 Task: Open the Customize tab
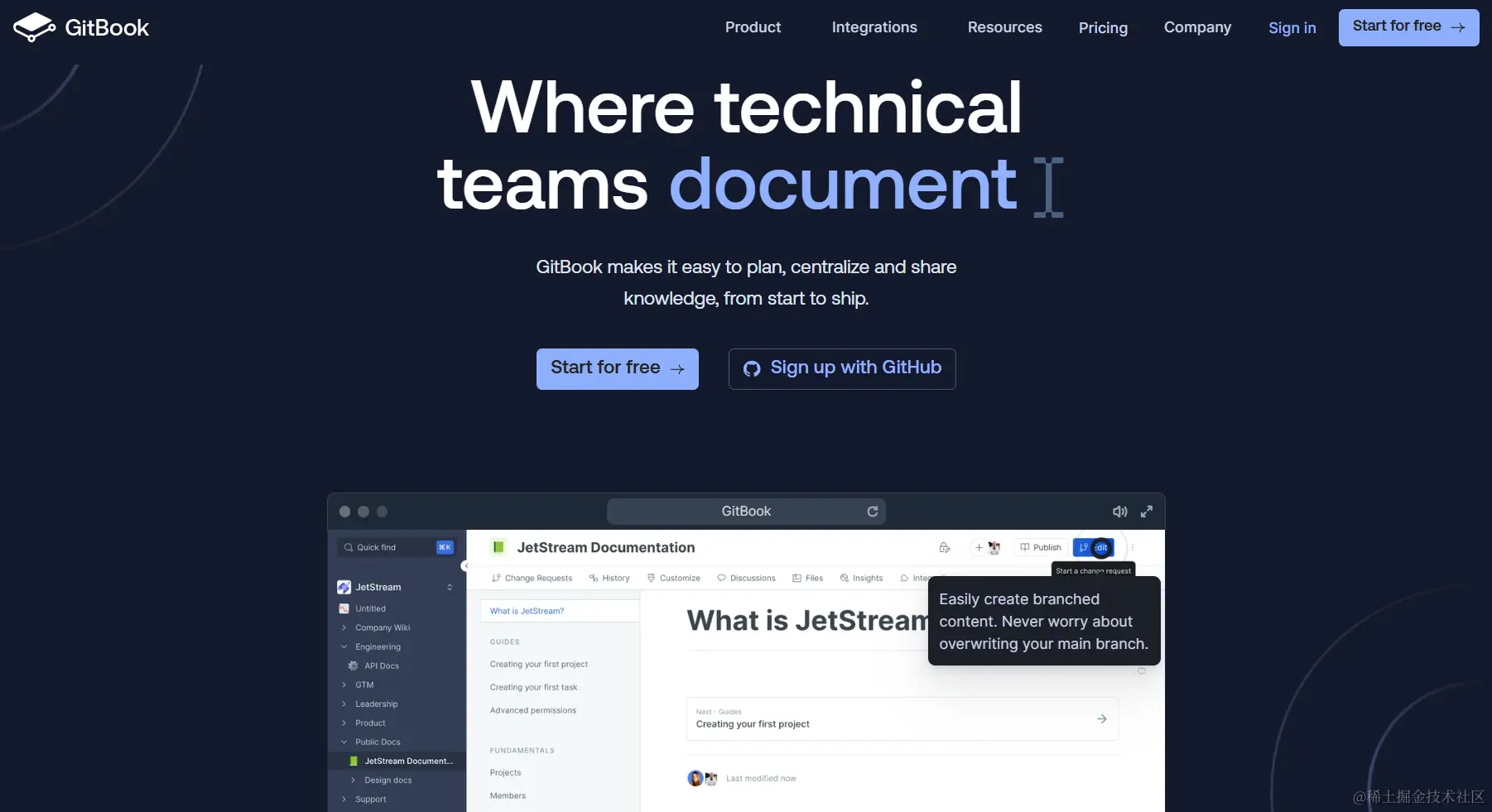(x=674, y=578)
